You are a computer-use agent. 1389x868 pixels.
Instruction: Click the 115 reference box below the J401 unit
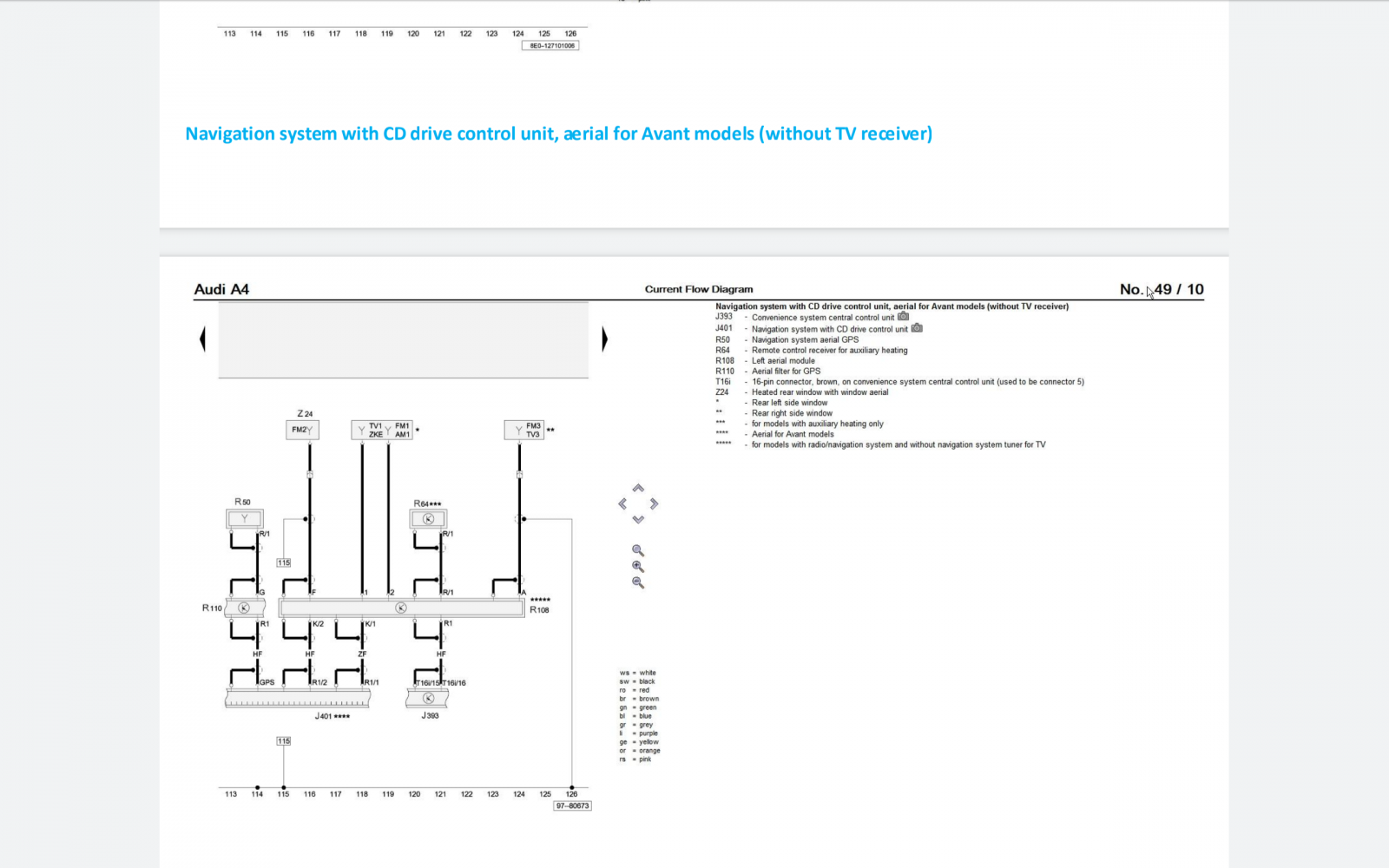pos(284,741)
